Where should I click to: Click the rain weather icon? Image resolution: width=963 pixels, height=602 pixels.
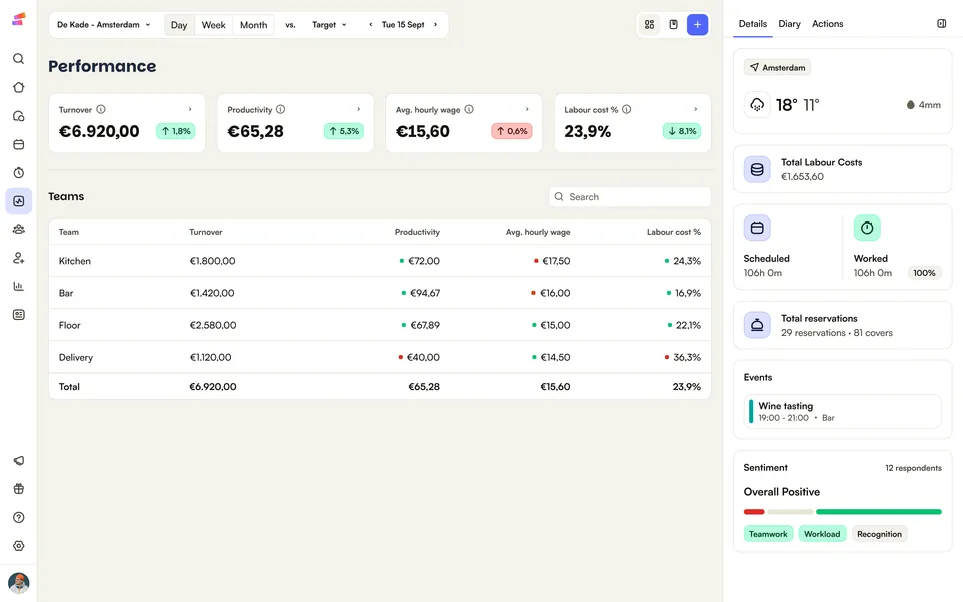click(757, 104)
